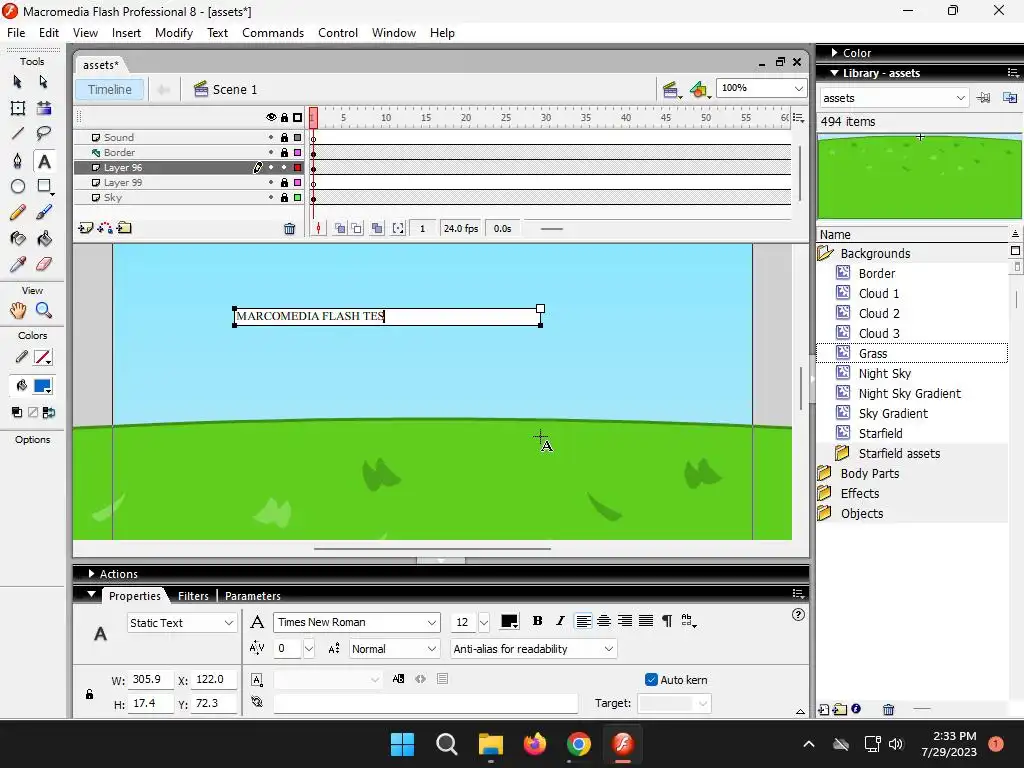Viewport: 1024px width, 768px height.
Task: Select the Zoom magnifier tool
Action: tap(43, 311)
